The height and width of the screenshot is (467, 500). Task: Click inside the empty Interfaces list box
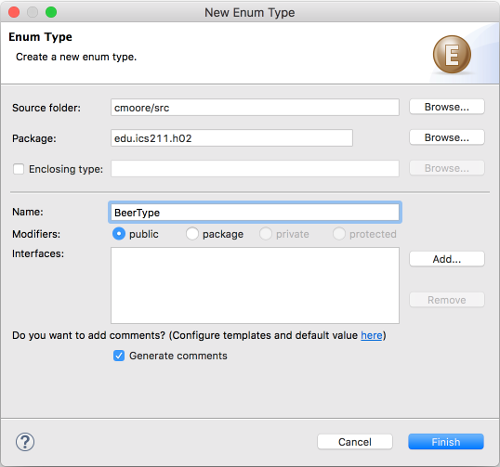(x=255, y=285)
